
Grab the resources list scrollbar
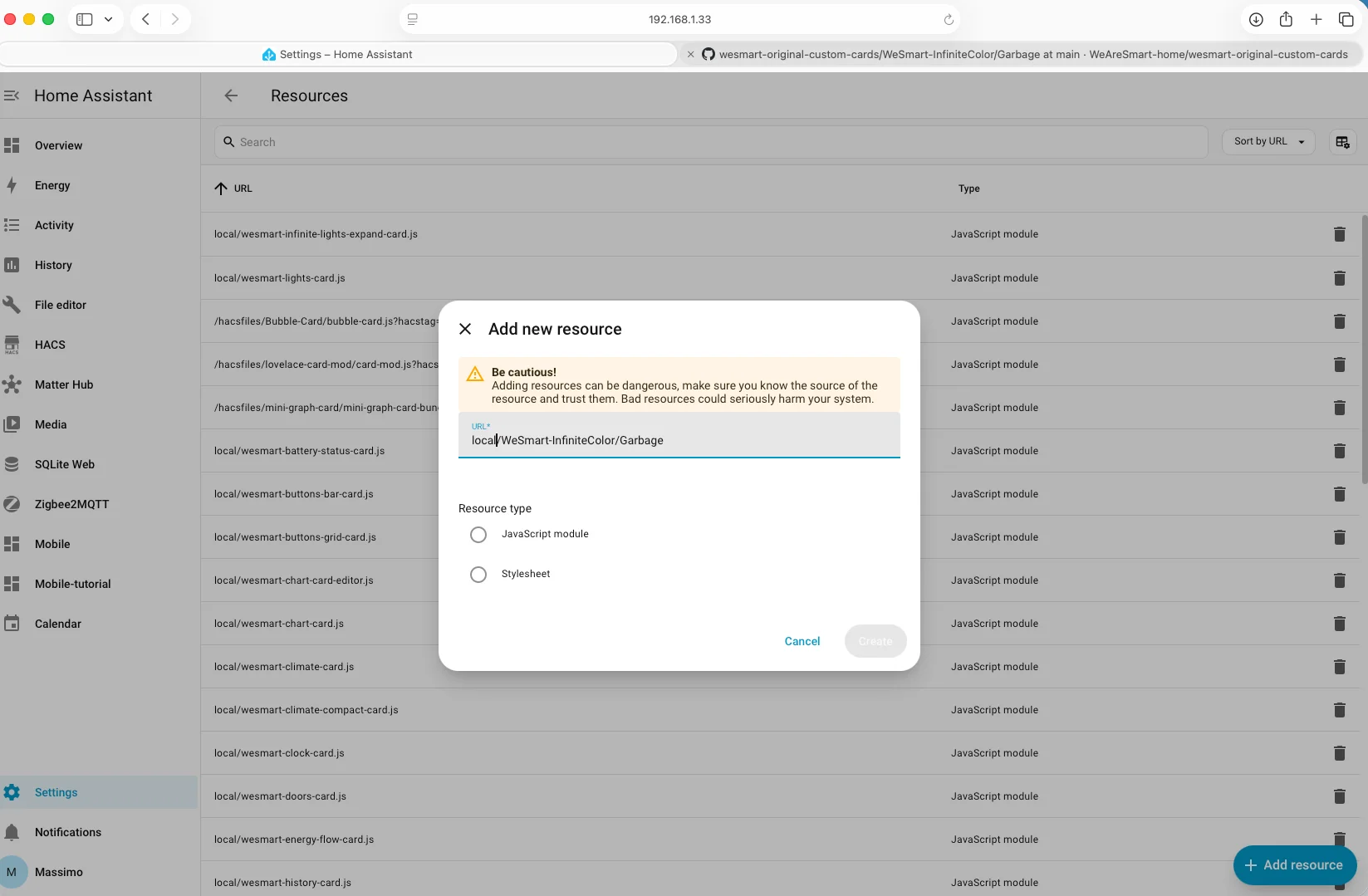click(1364, 349)
